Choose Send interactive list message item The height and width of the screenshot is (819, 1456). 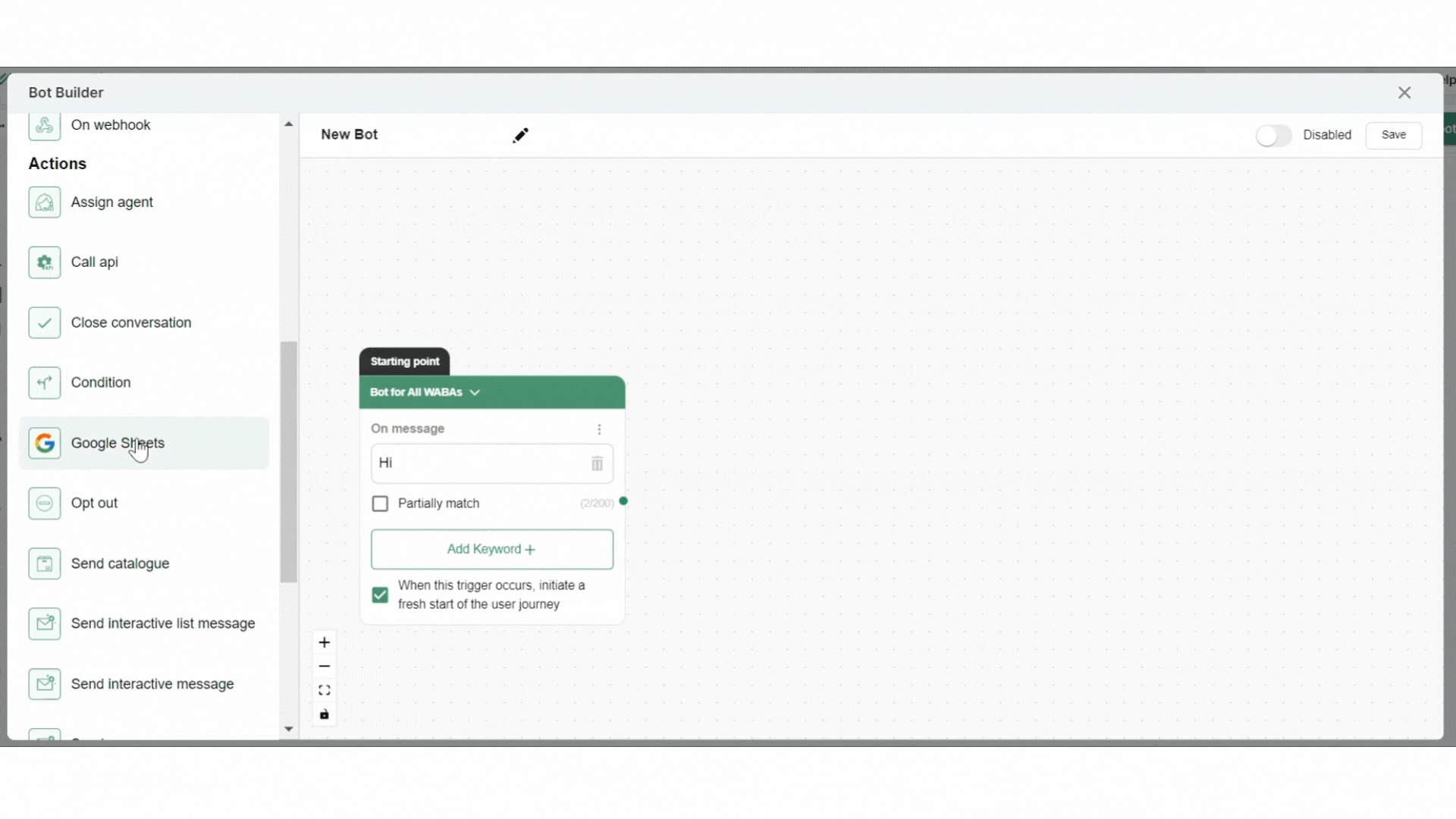click(x=162, y=623)
